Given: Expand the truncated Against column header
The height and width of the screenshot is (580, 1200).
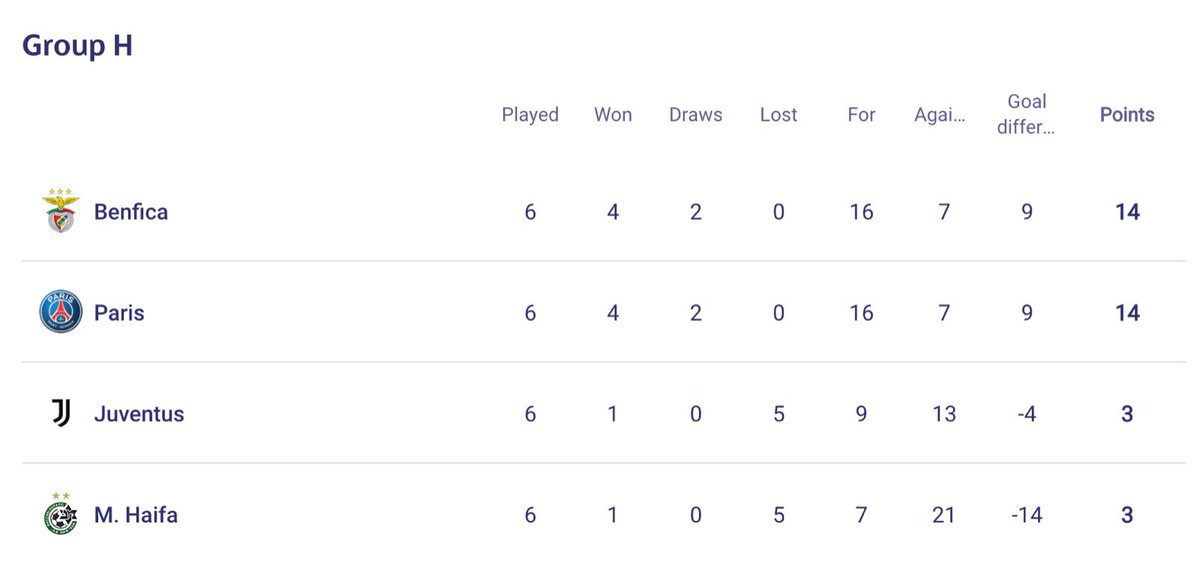Looking at the screenshot, I should (940, 114).
